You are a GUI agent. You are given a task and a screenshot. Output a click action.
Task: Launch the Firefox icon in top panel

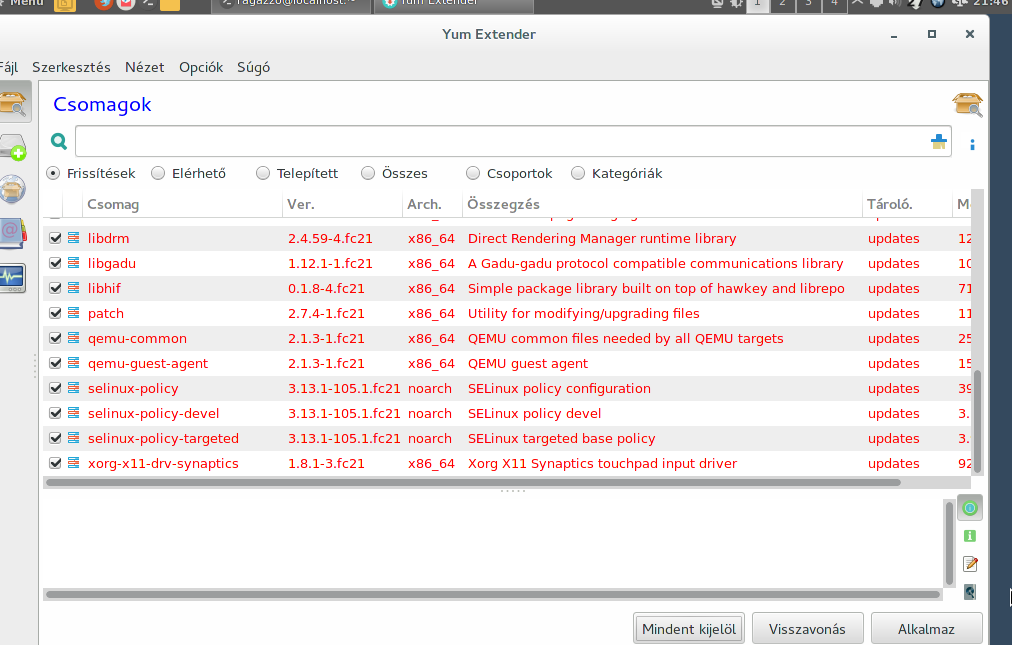pyautogui.click(x=103, y=4)
